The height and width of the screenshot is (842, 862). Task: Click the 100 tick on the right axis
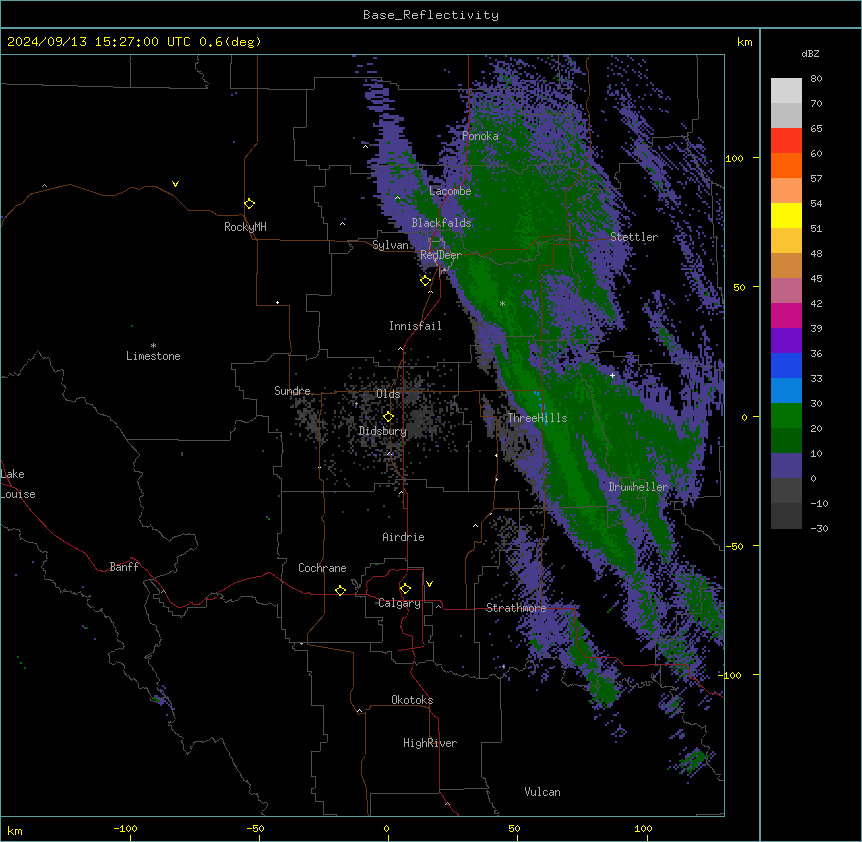point(734,159)
